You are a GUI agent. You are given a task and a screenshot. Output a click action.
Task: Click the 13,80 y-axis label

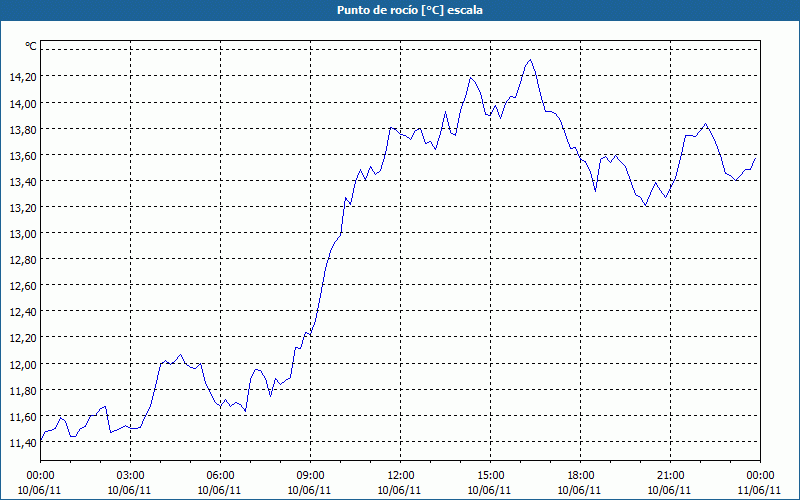[x=23, y=129]
